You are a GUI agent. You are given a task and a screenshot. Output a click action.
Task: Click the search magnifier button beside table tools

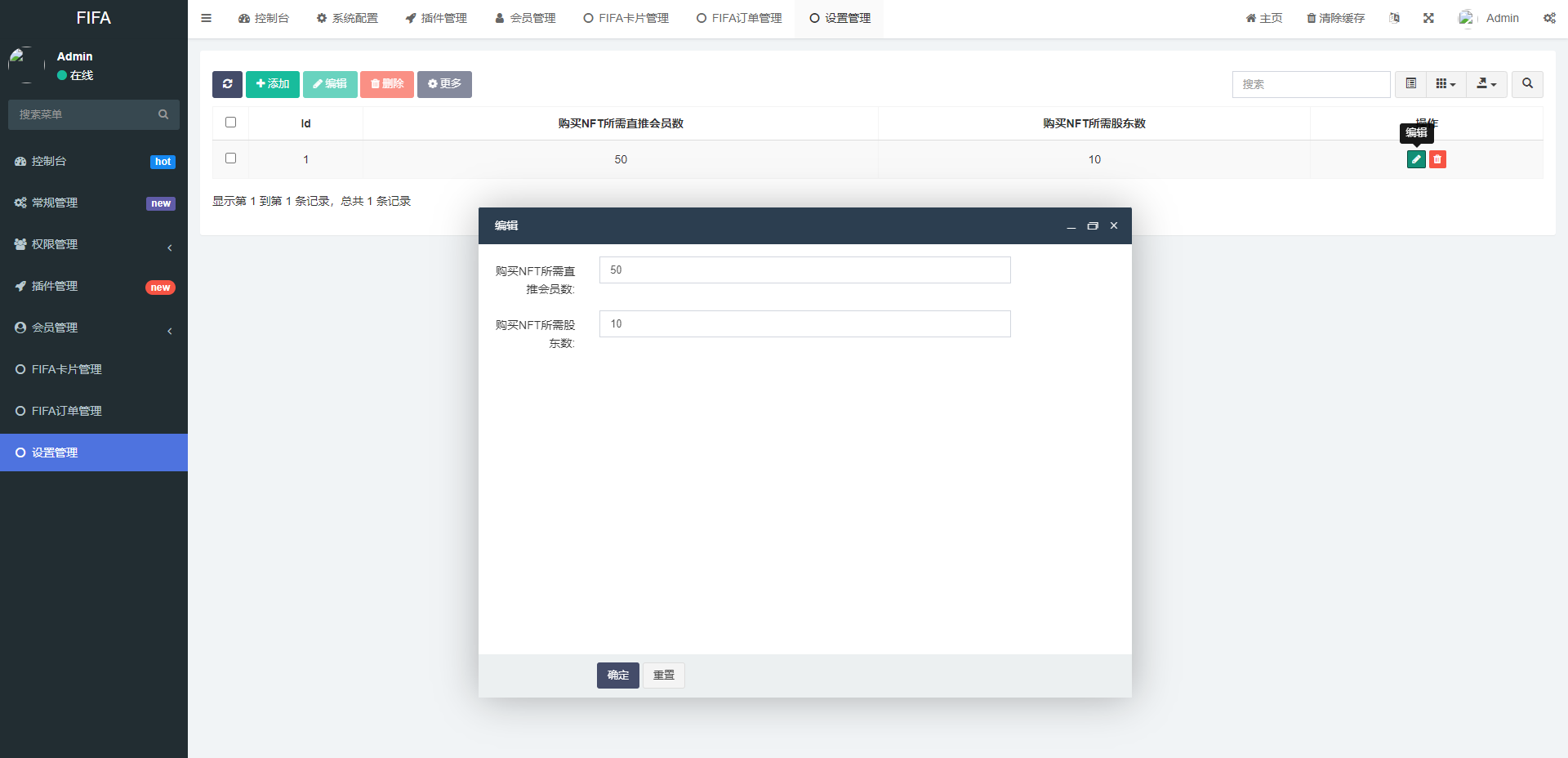tap(1527, 84)
